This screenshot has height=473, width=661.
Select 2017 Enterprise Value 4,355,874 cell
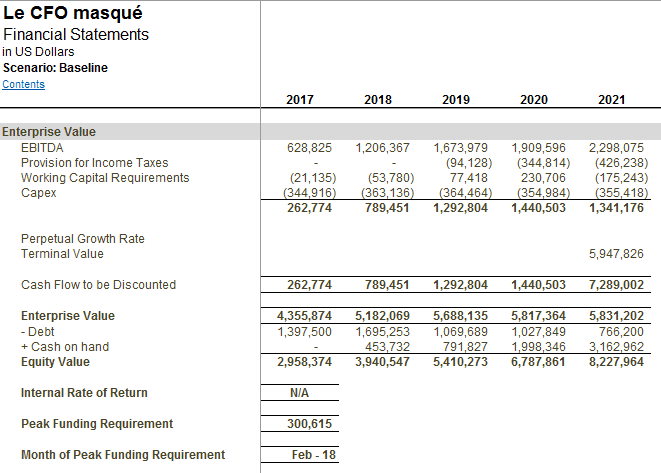point(304,316)
